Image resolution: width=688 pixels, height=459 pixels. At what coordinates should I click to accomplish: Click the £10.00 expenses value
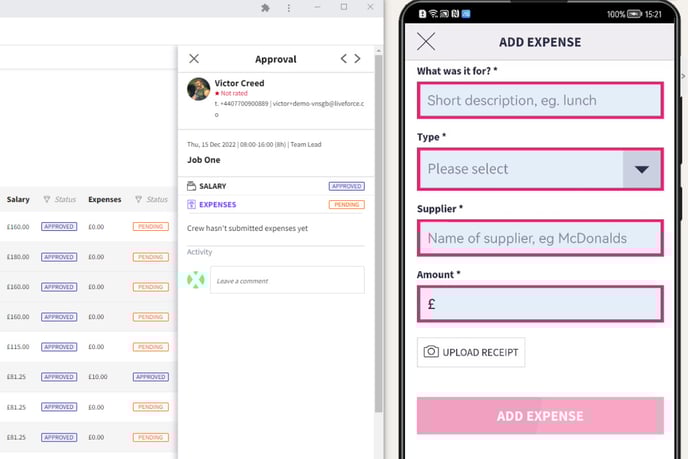[x=97, y=377]
